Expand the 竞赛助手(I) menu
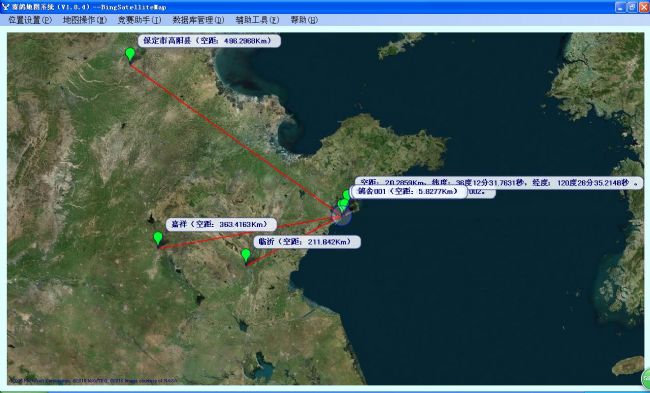The width and height of the screenshot is (650, 393). 139,20
